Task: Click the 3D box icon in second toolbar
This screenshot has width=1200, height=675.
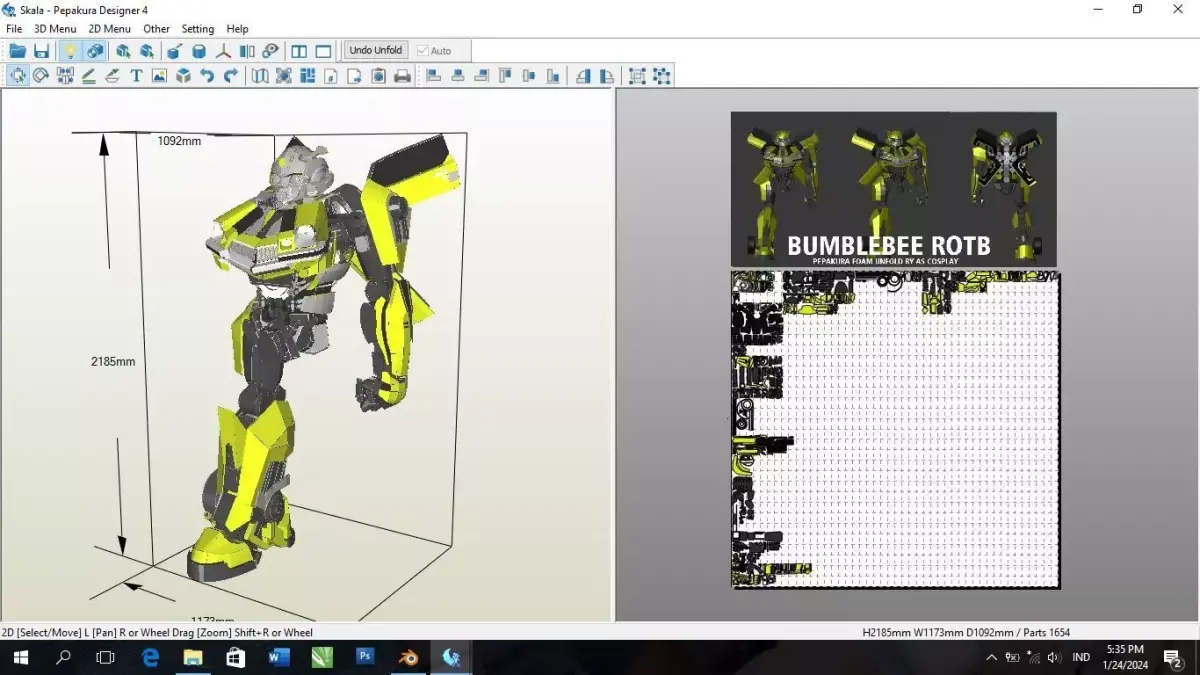Action: (183, 75)
